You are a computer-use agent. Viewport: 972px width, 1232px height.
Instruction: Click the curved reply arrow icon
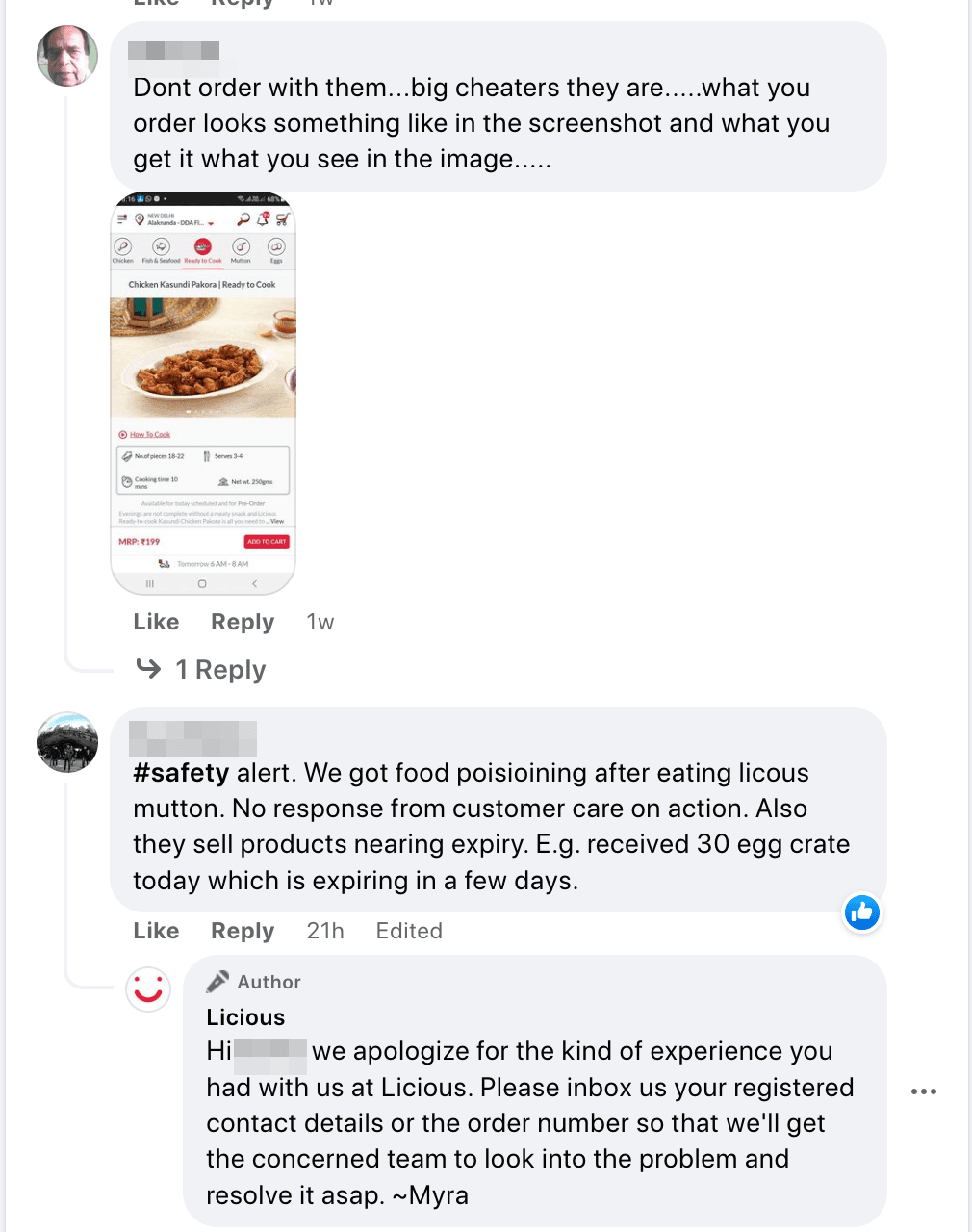pyautogui.click(x=149, y=668)
